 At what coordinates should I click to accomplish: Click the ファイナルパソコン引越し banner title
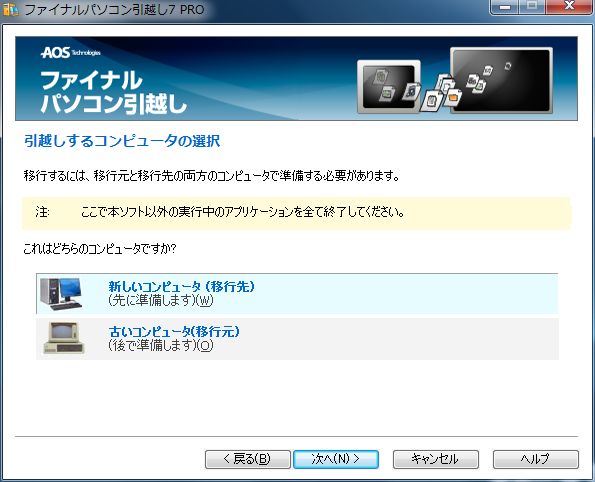pos(114,92)
